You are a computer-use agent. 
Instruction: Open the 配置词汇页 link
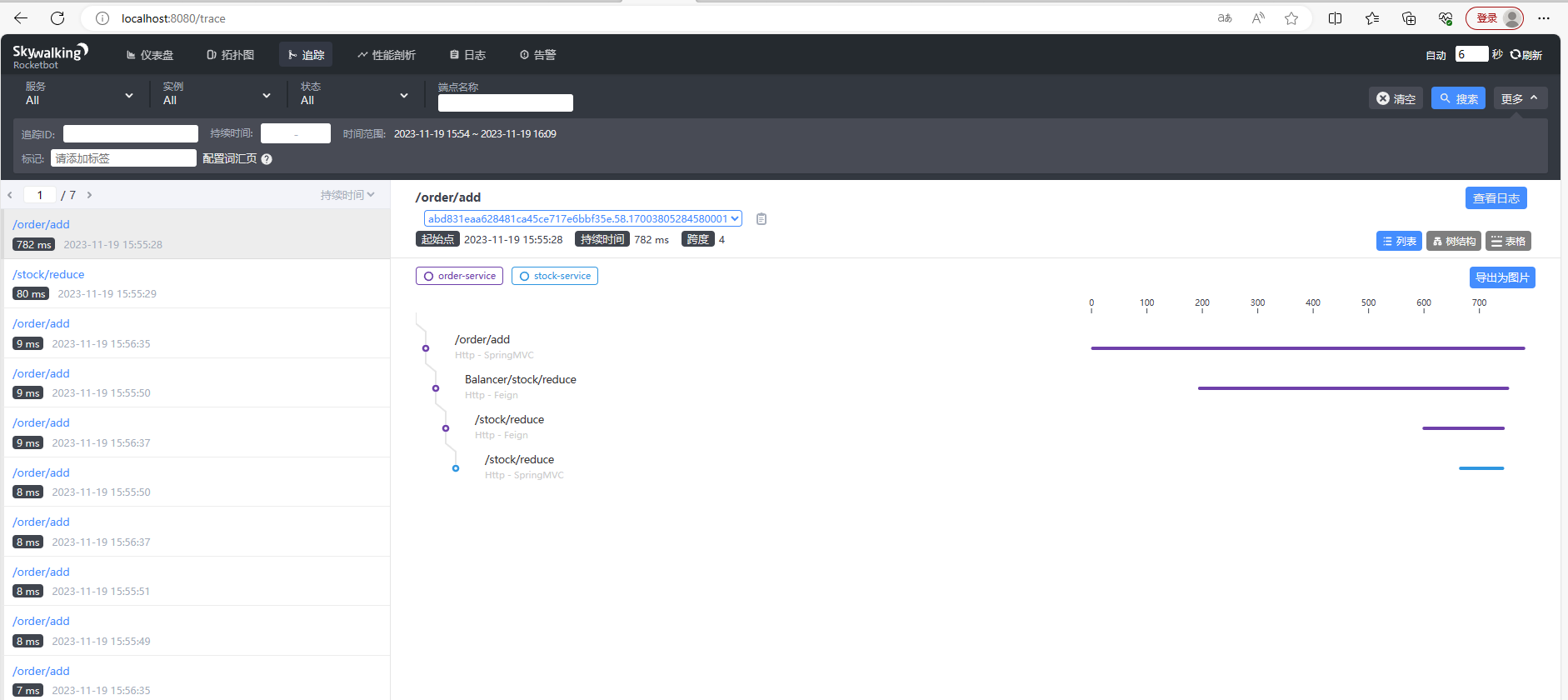229,158
